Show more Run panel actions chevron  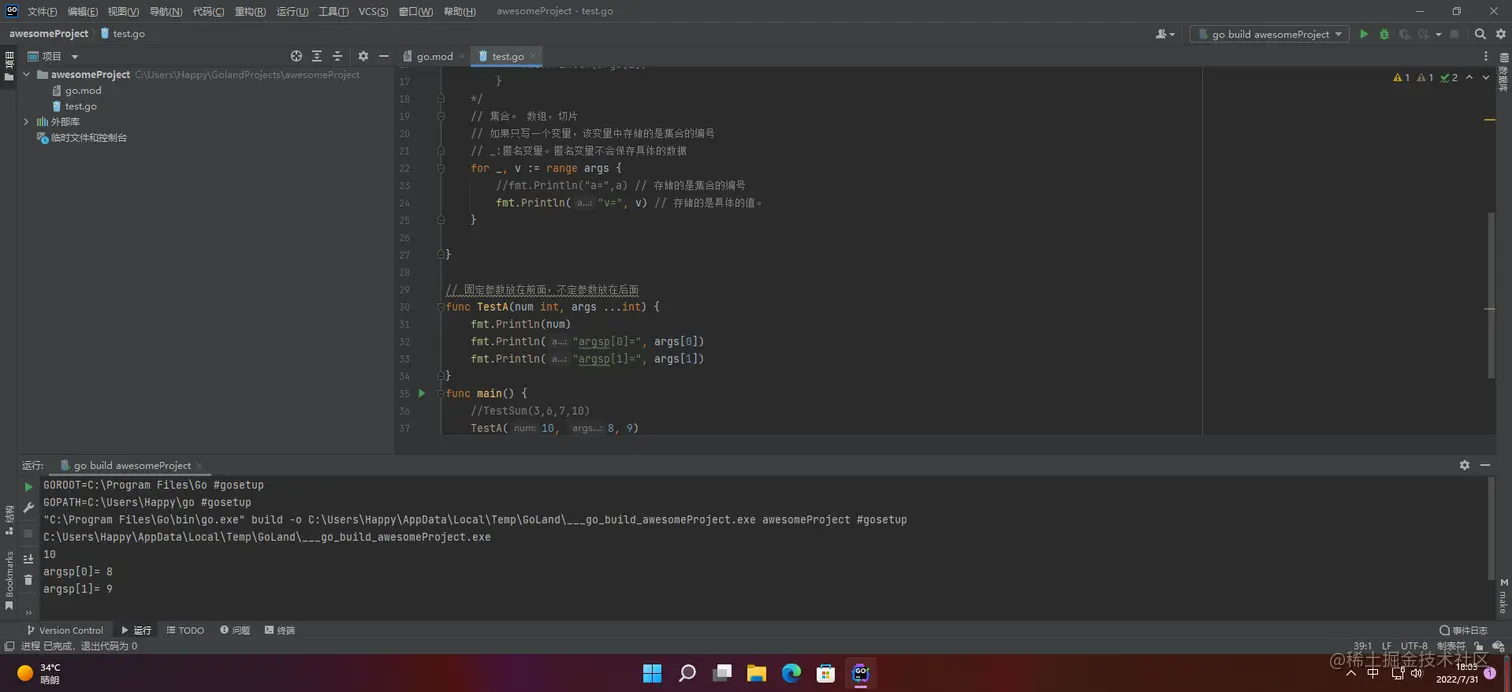[x=28, y=612]
